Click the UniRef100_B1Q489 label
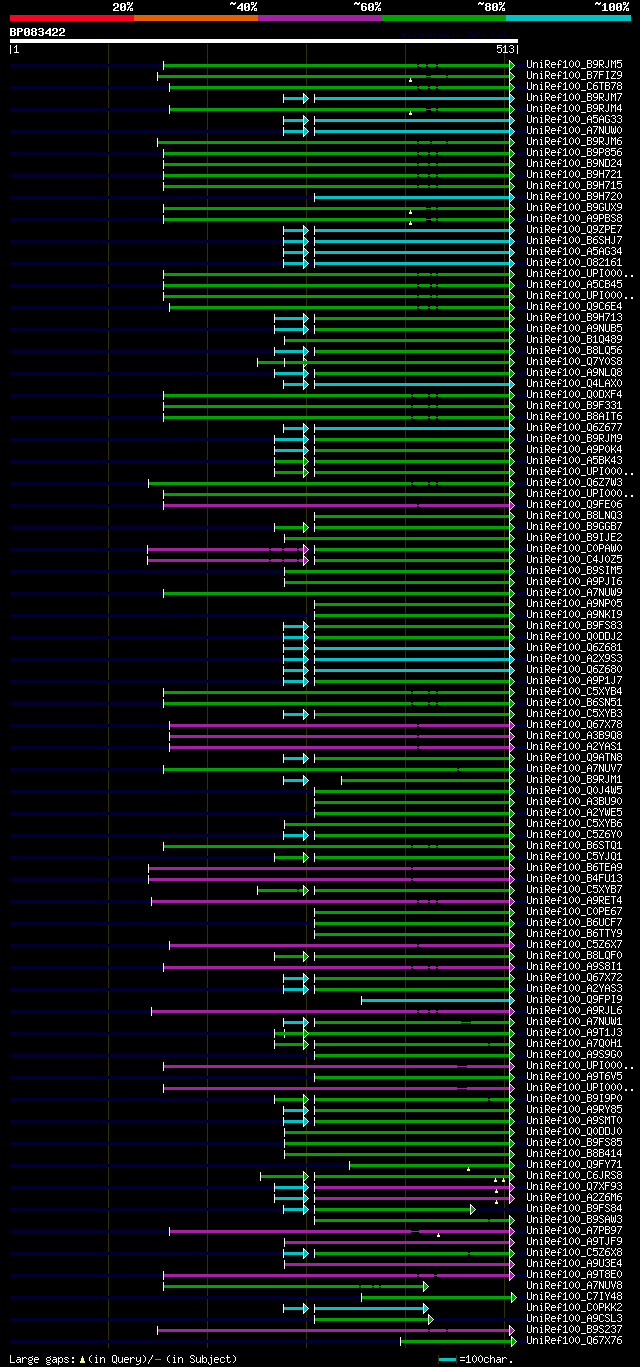Viewport: 640px width, 1367px height. coord(575,339)
